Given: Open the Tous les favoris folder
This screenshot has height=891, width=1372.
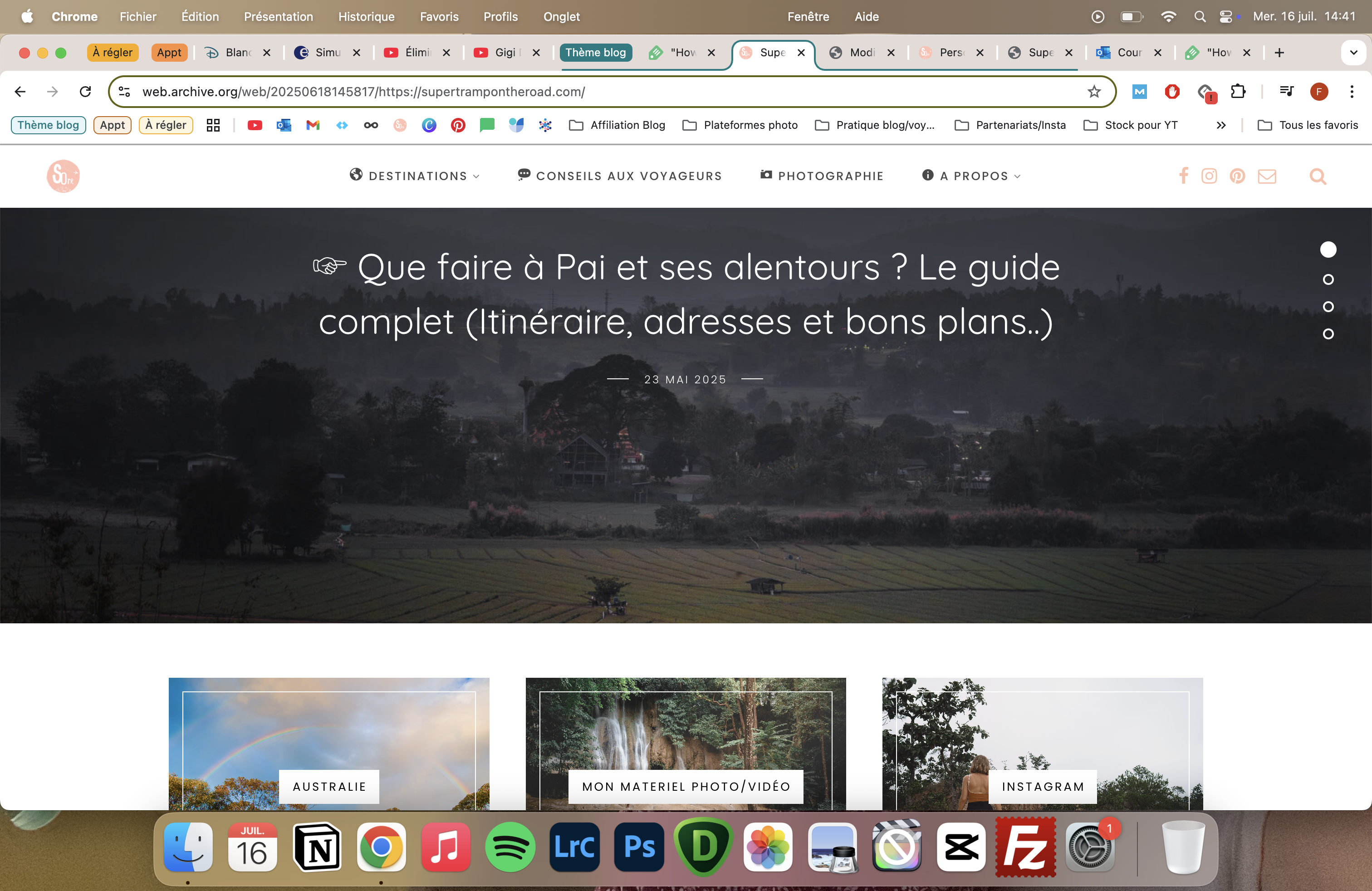Looking at the screenshot, I should pos(1308,125).
